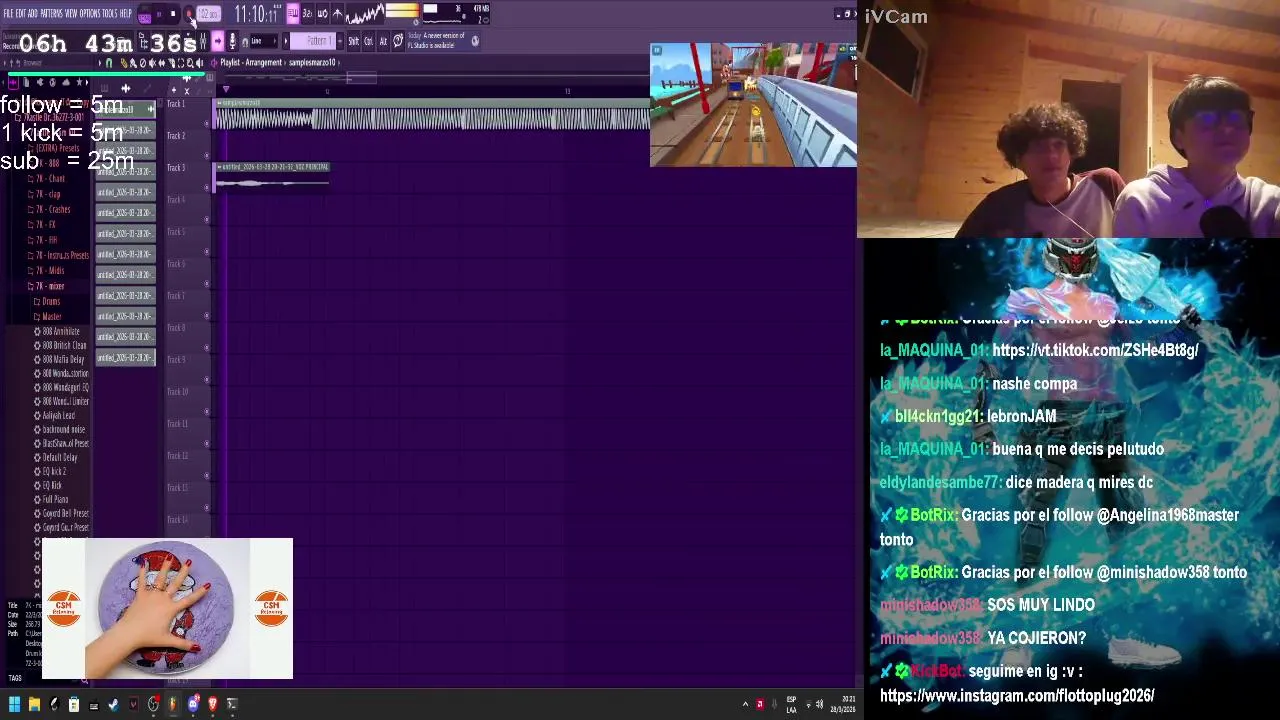Open the FILE menu in FL Studio
The height and width of the screenshot is (720, 1280).
9,13
